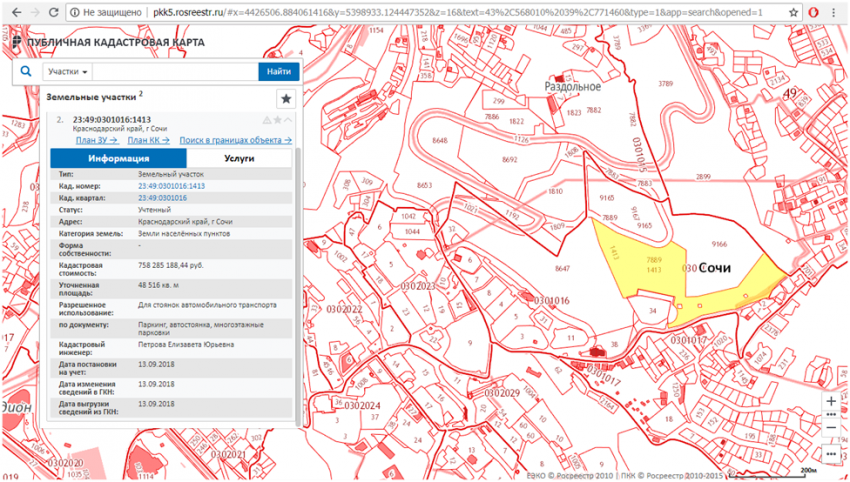
Task: Open the browser three-dot menu
Action: click(x=834, y=12)
